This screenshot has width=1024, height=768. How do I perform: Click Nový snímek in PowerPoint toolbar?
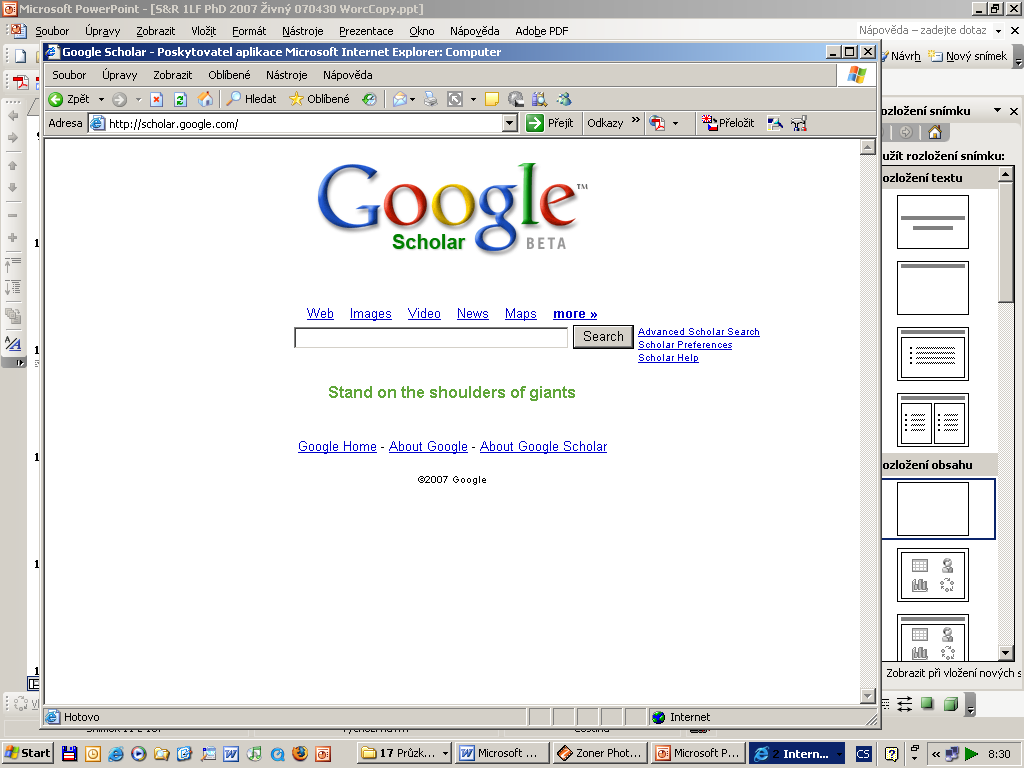968,56
